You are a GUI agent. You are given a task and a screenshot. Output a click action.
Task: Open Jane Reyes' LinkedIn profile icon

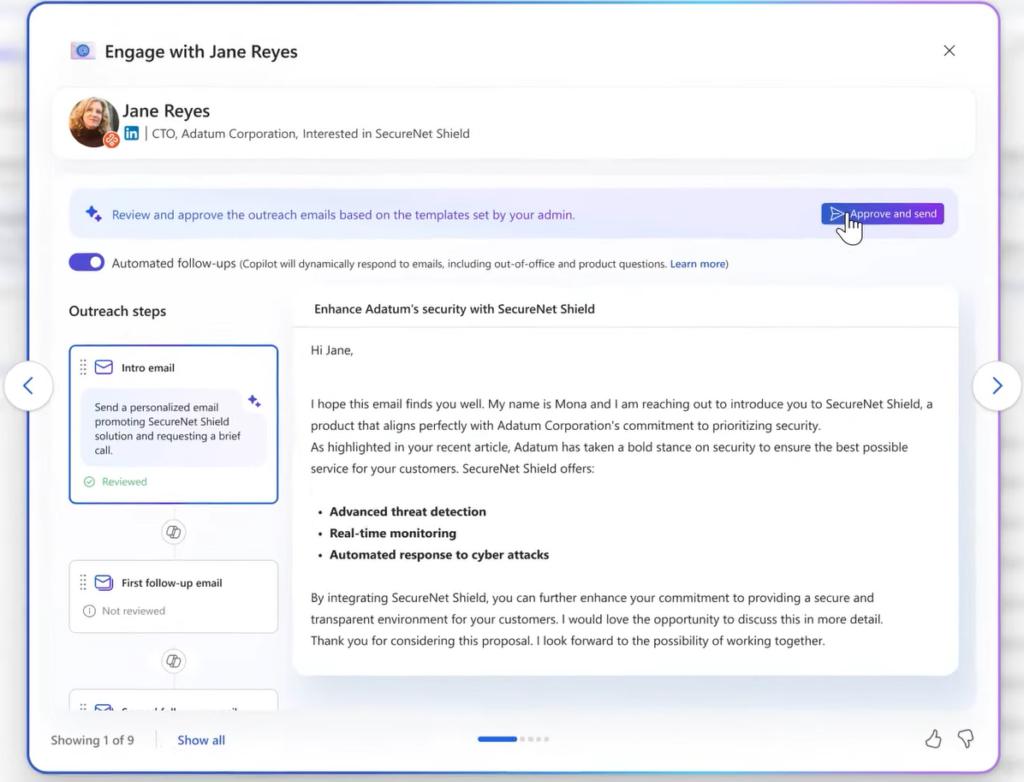pos(131,133)
